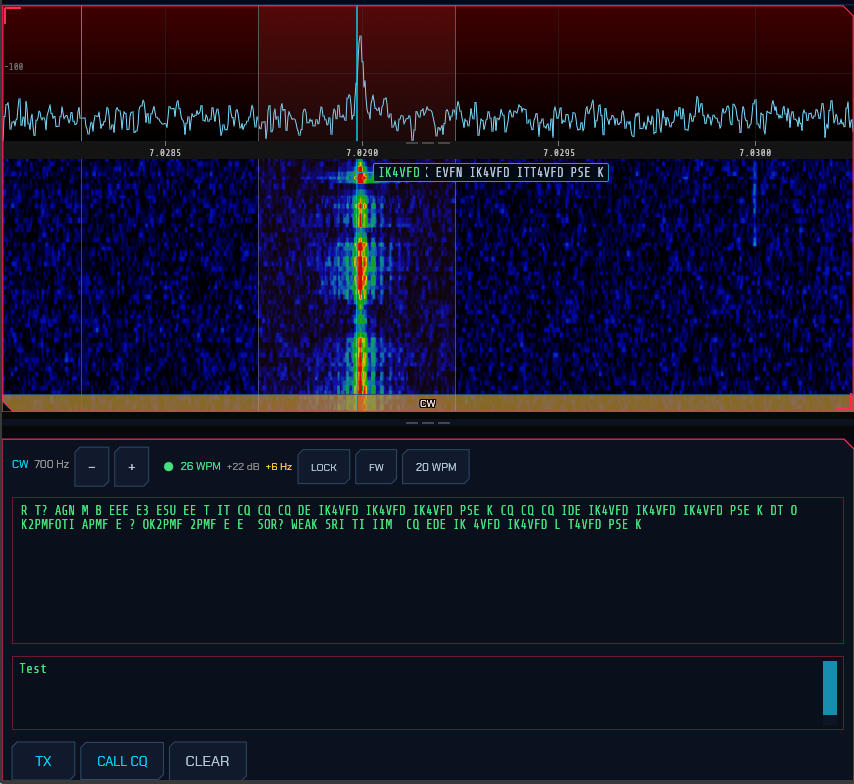Click the IK4VFD callsign label on waterfall
The width and height of the screenshot is (854, 784).
[x=399, y=173]
